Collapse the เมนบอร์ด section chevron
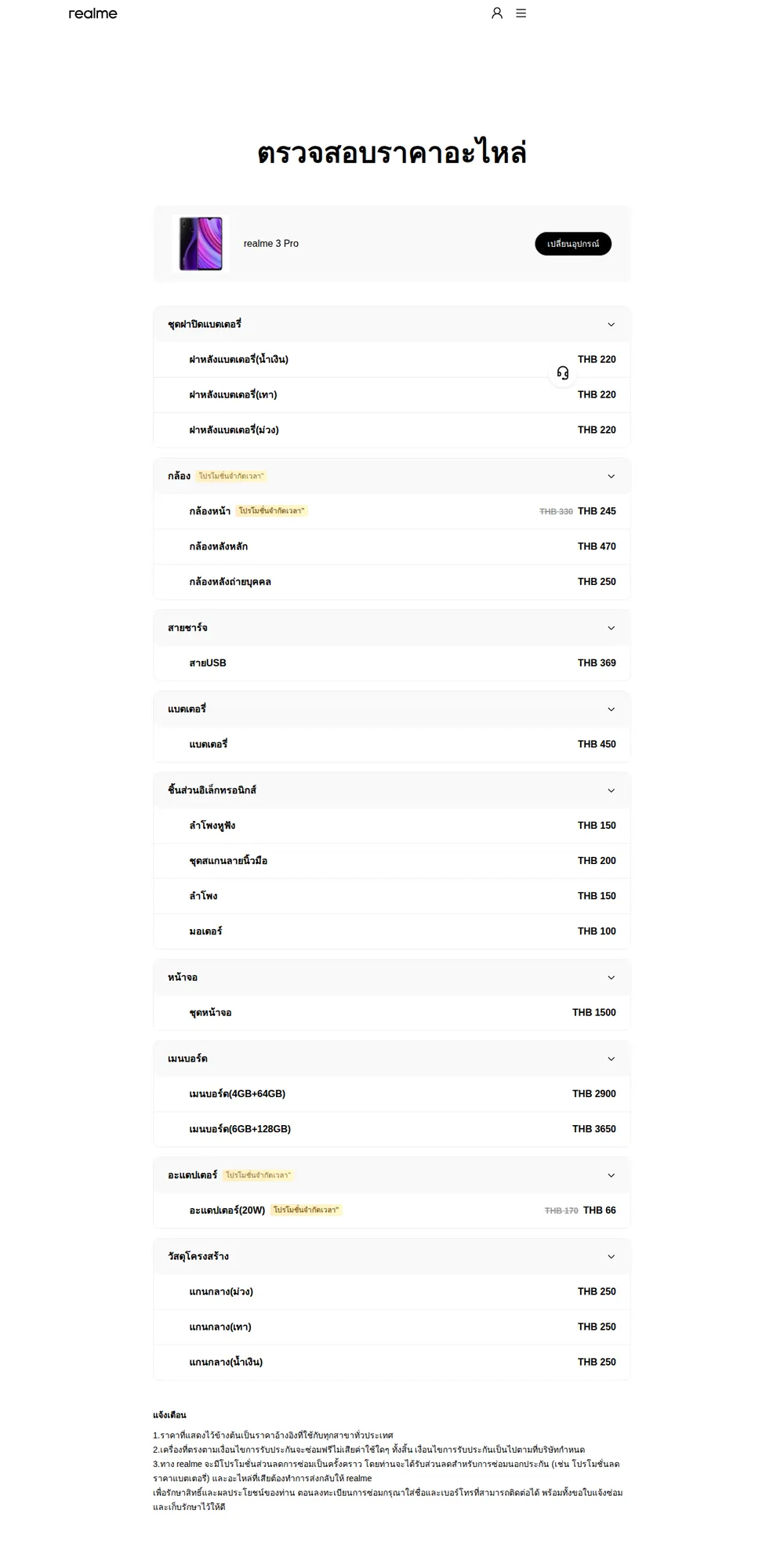 pos(612,1059)
